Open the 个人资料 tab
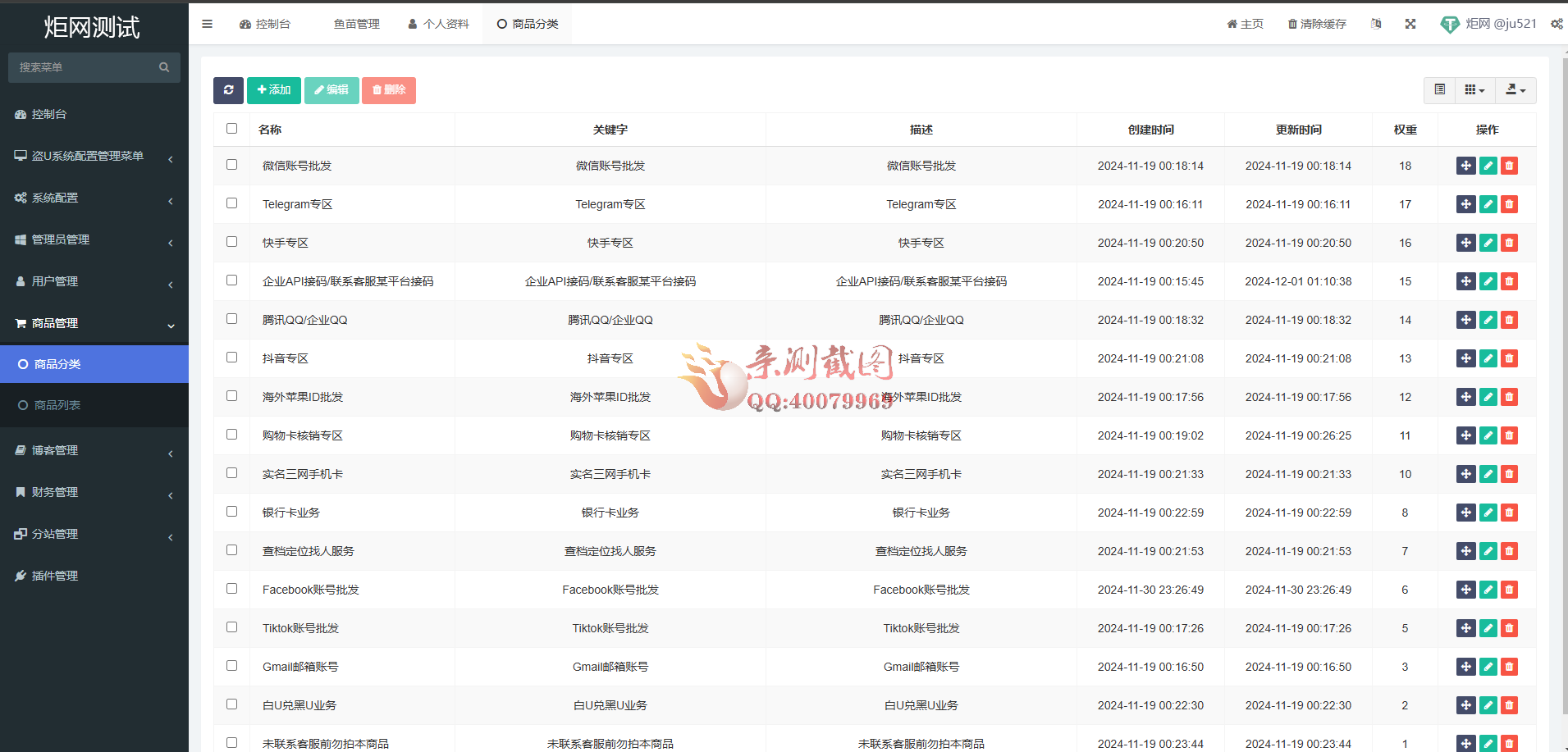This screenshot has width=1568, height=752. 439,24
